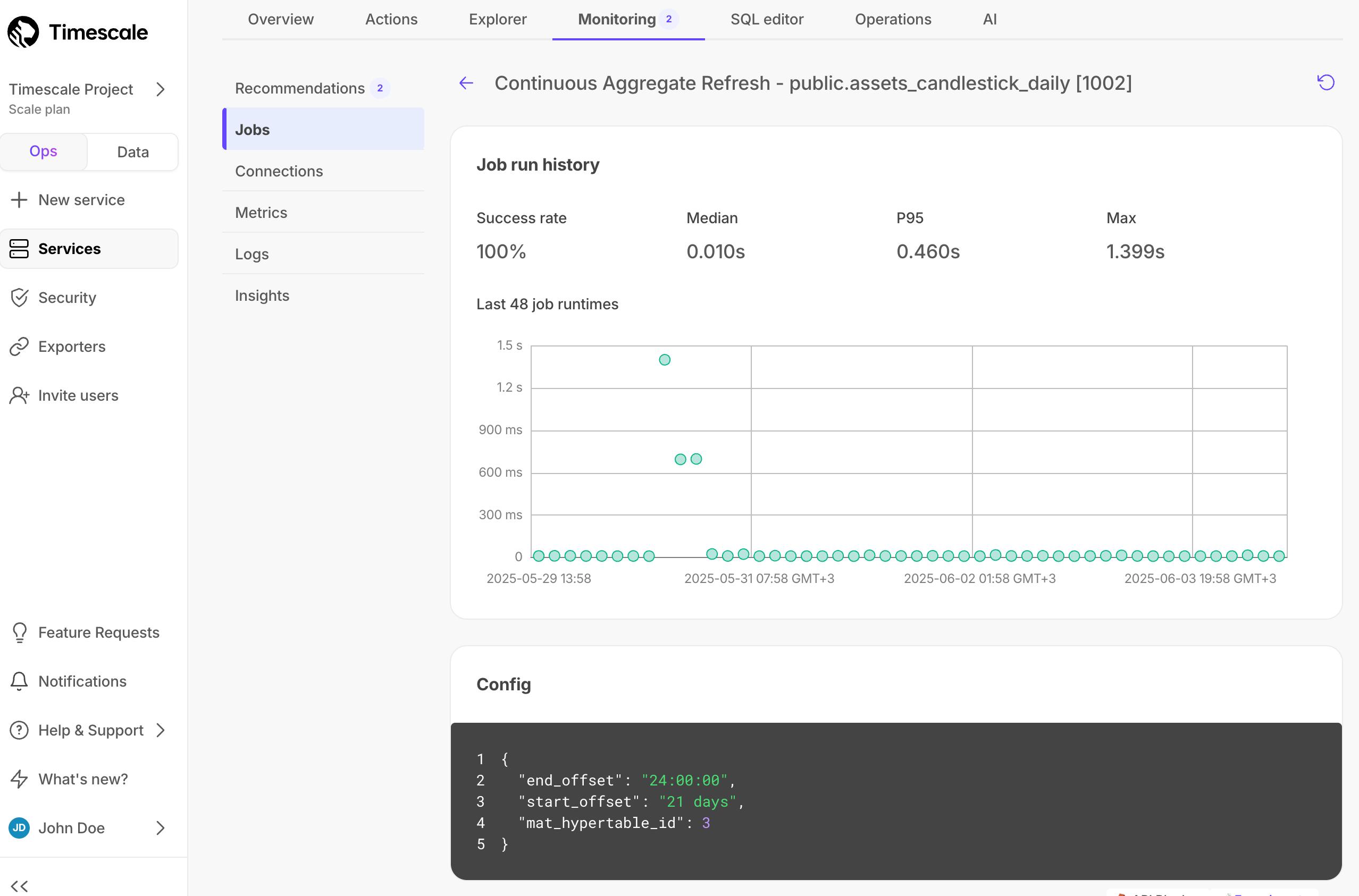Go to Security page
The image size is (1359, 896).
[x=89, y=298]
